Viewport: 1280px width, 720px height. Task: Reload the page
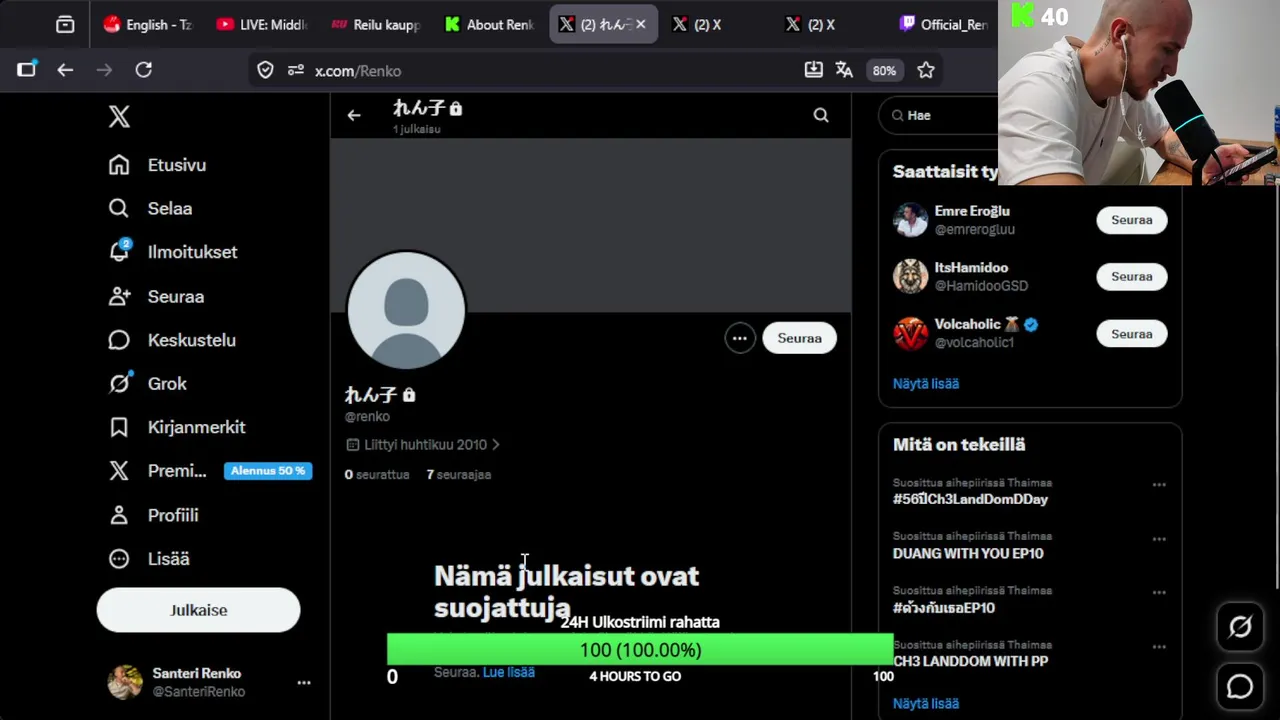(x=144, y=70)
